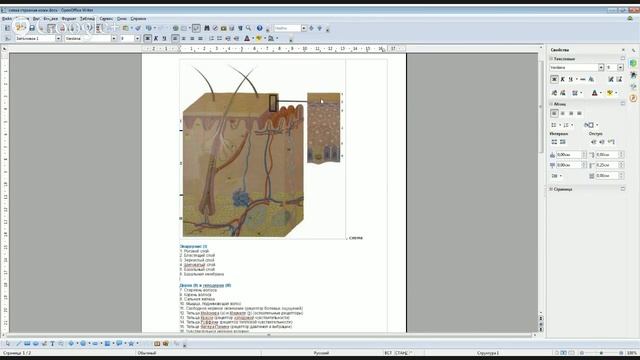Apply highlighting color from formatting toolbar
This screenshot has width=640, height=360.
tap(259, 38)
